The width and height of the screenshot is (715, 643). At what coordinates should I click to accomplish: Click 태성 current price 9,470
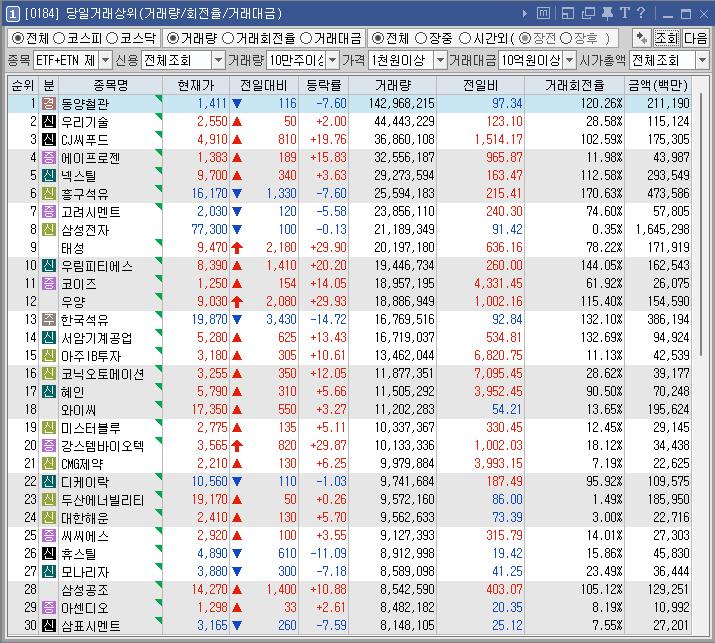212,248
